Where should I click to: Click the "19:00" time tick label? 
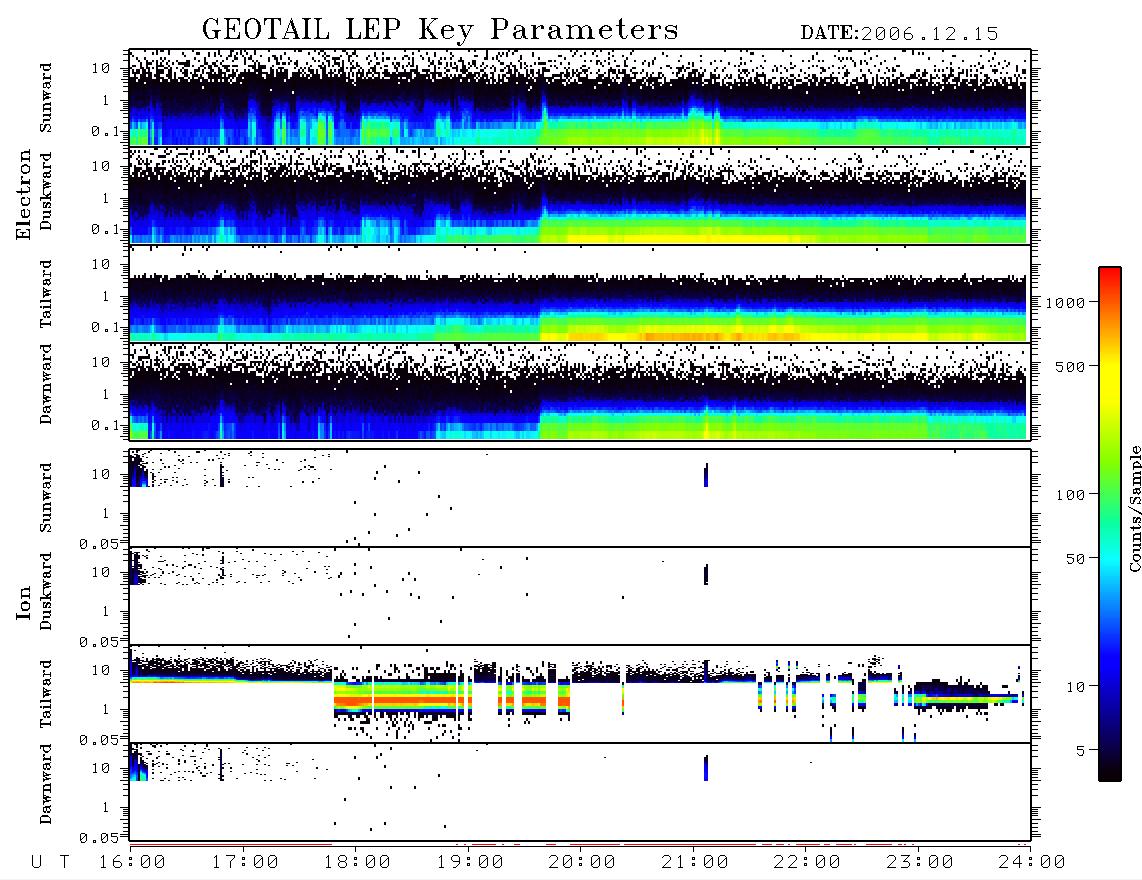click(470, 863)
